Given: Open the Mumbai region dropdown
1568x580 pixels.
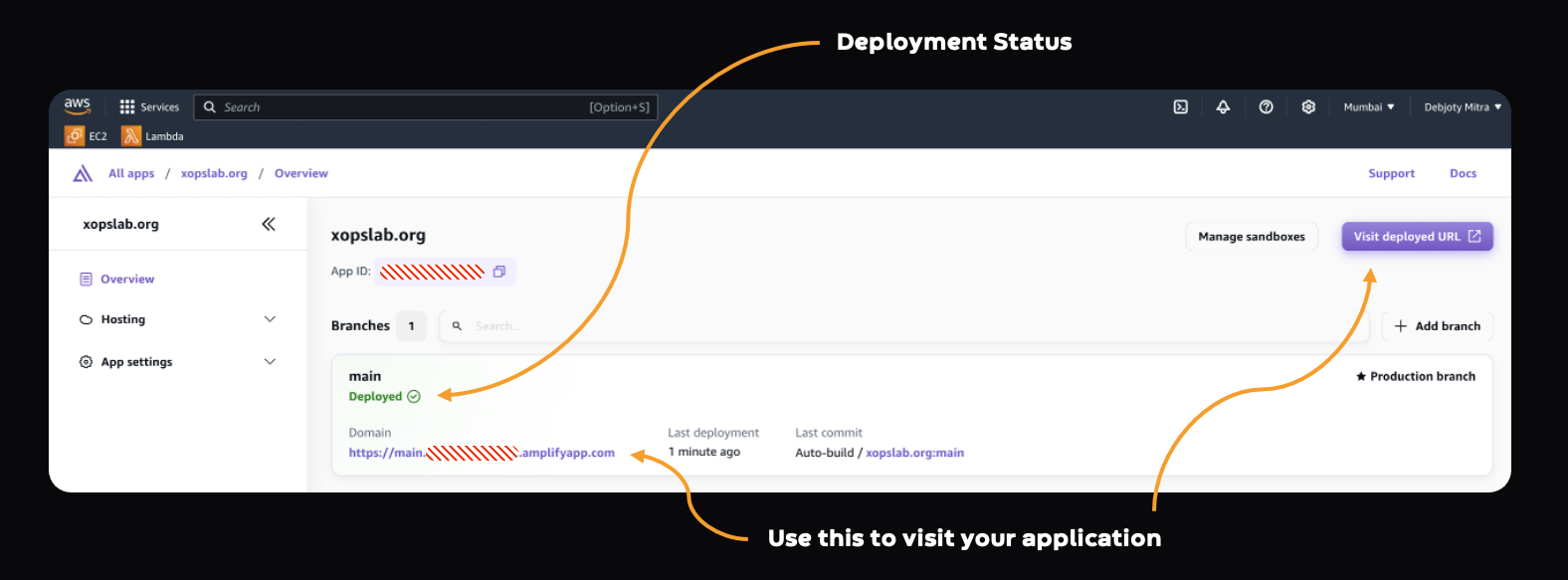Looking at the screenshot, I should click(x=1369, y=106).
